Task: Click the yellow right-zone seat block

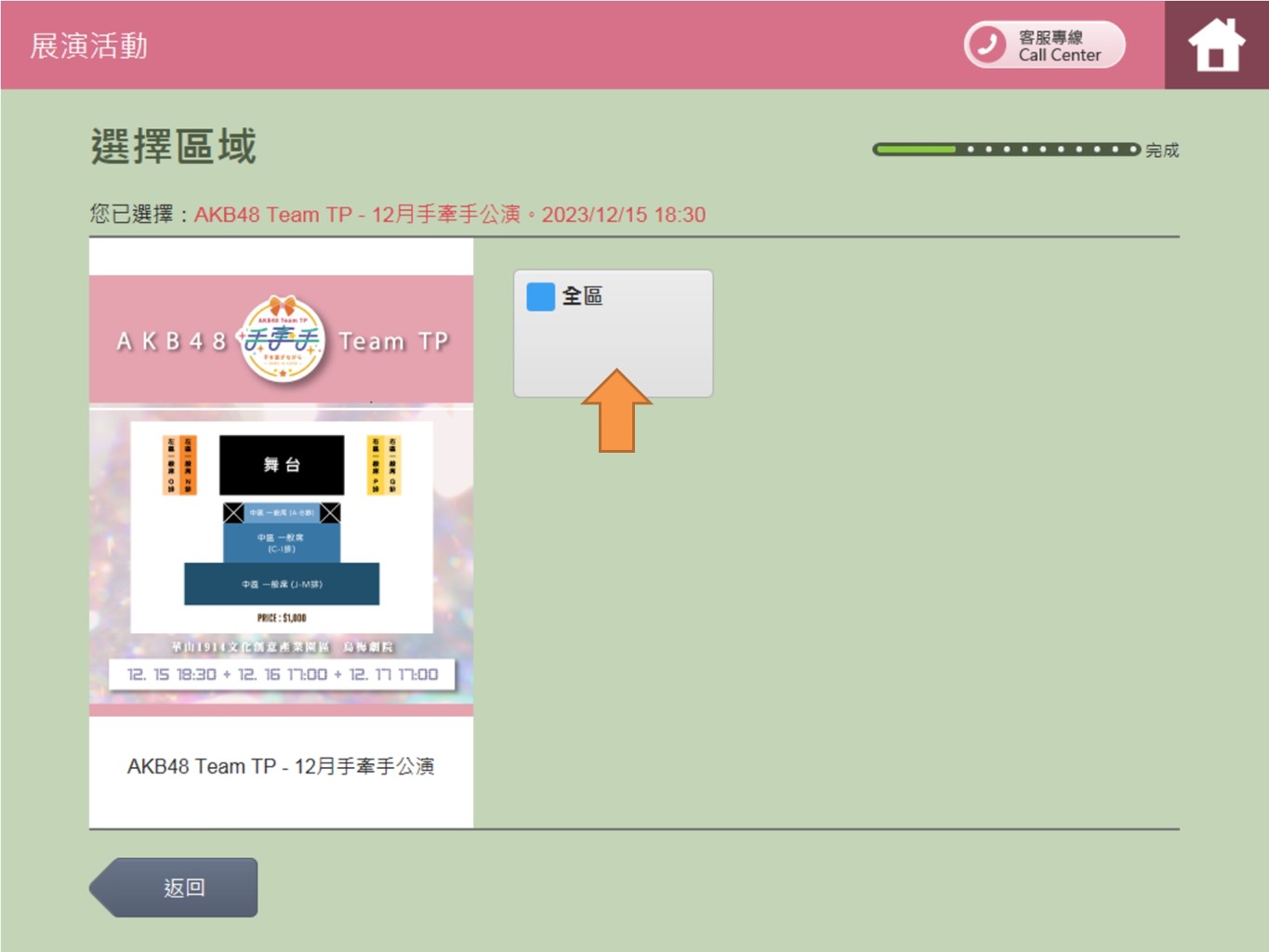Action: pos(384,465)
